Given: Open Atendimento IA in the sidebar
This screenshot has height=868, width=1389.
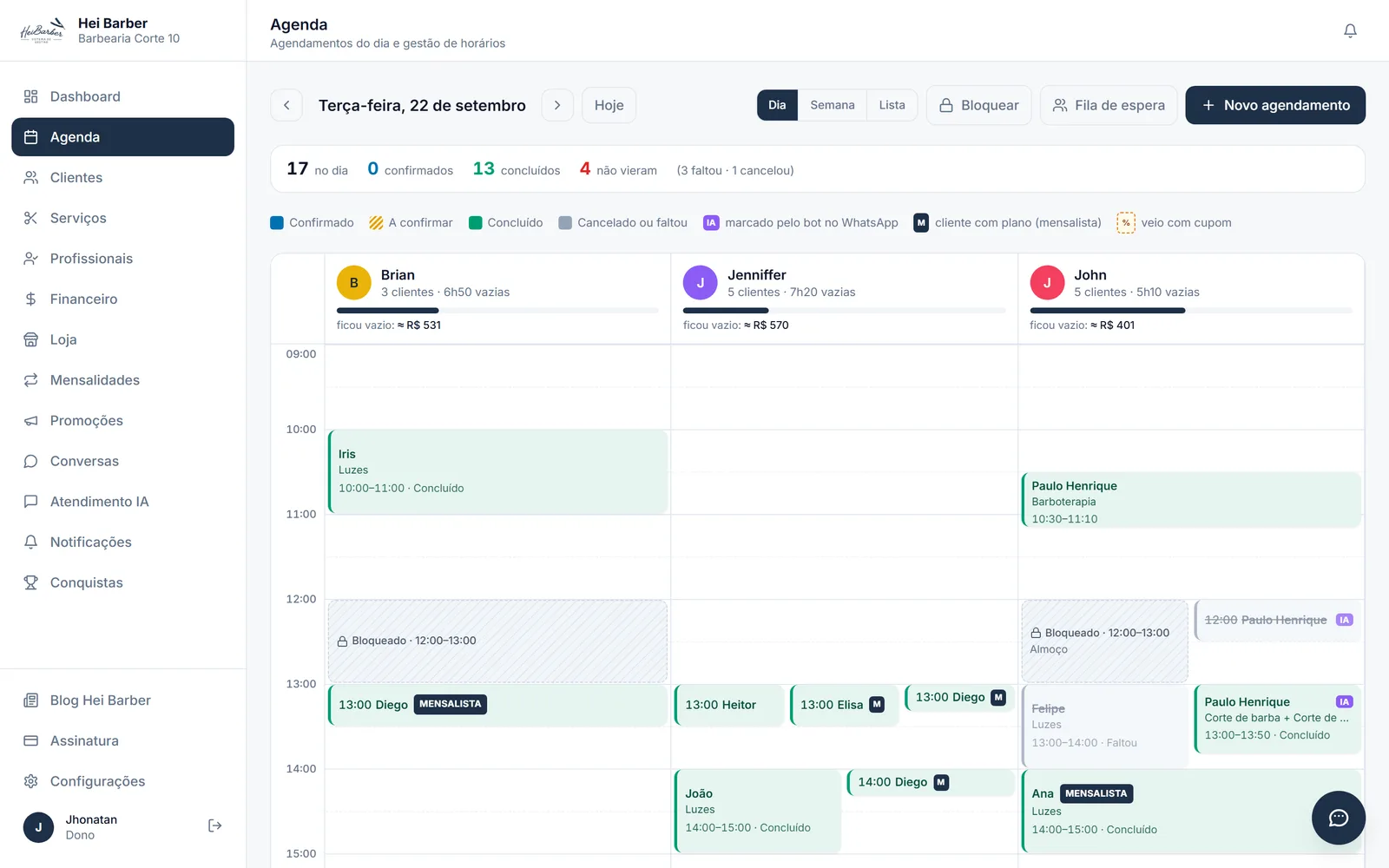Looking at the screenshot, I should click(x=122, y=502).
